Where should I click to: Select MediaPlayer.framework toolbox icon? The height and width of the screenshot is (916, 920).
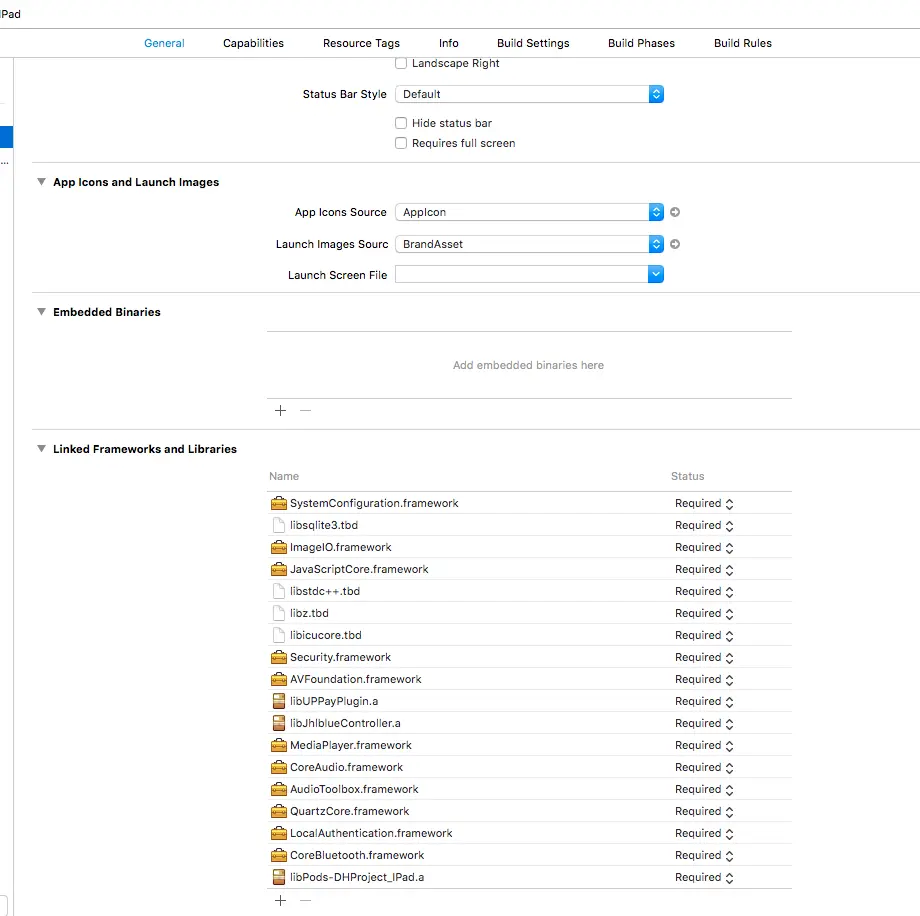tap(279, 745)
